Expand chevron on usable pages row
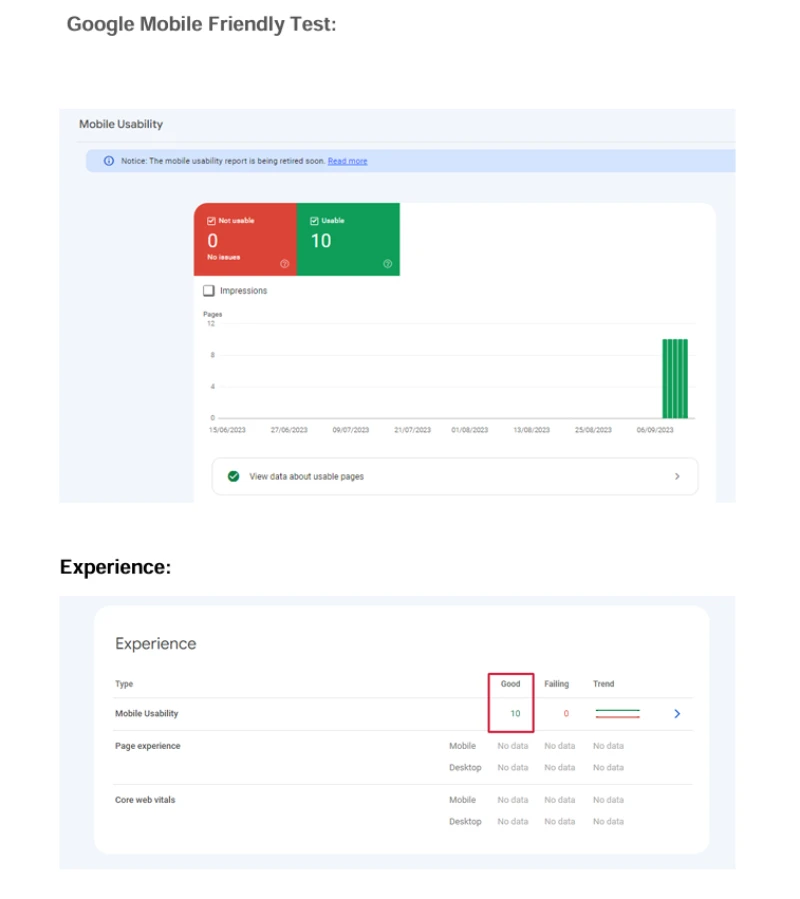The width and height of the screenshot is (800, 899). point(677,476)
